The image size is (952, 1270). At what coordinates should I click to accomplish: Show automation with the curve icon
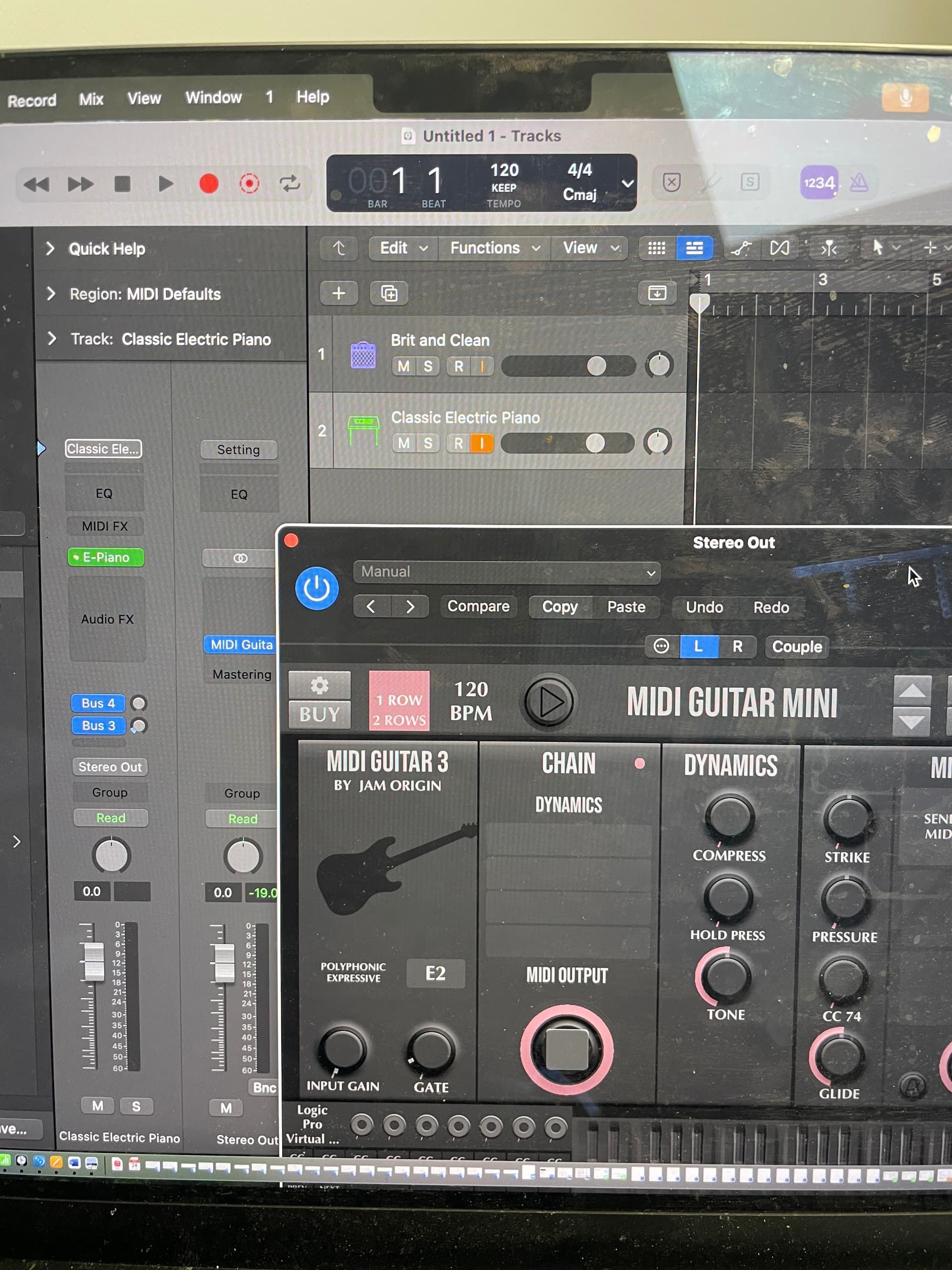[741, 248]
